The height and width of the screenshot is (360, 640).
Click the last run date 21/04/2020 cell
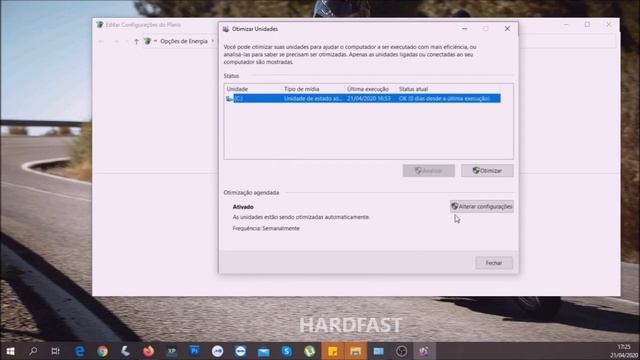point(369,98)
